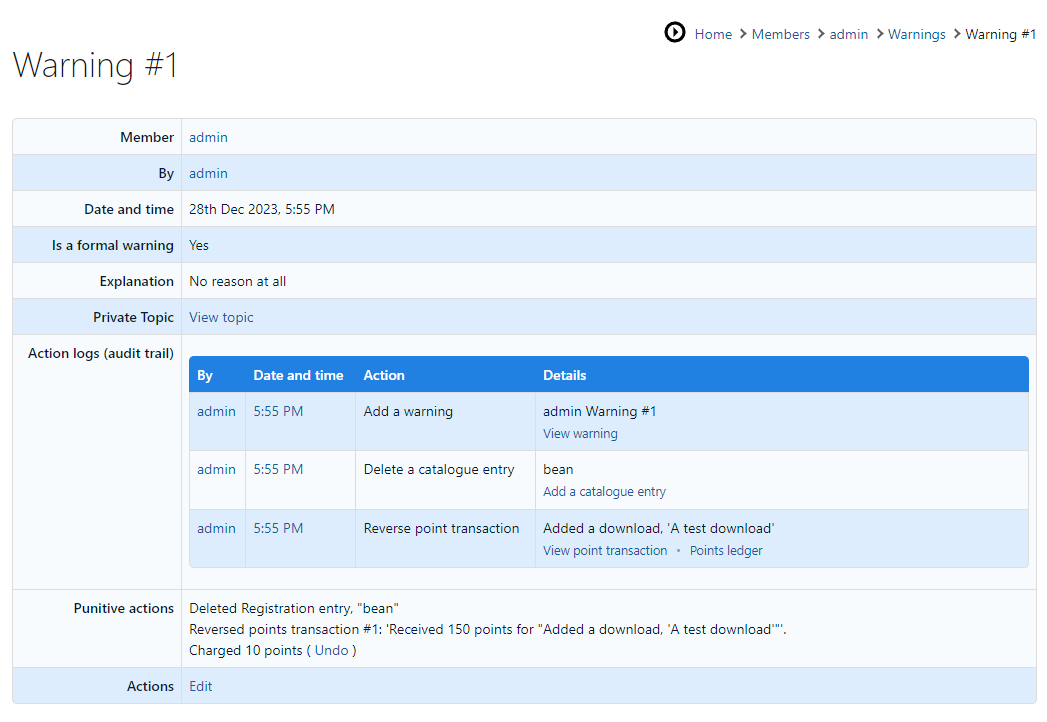The height and width of the screenshot is (722, 1047).
Task: Click 'Reverse point transaction' action cell
Action: pyautogui.click(x=441, y=528)
